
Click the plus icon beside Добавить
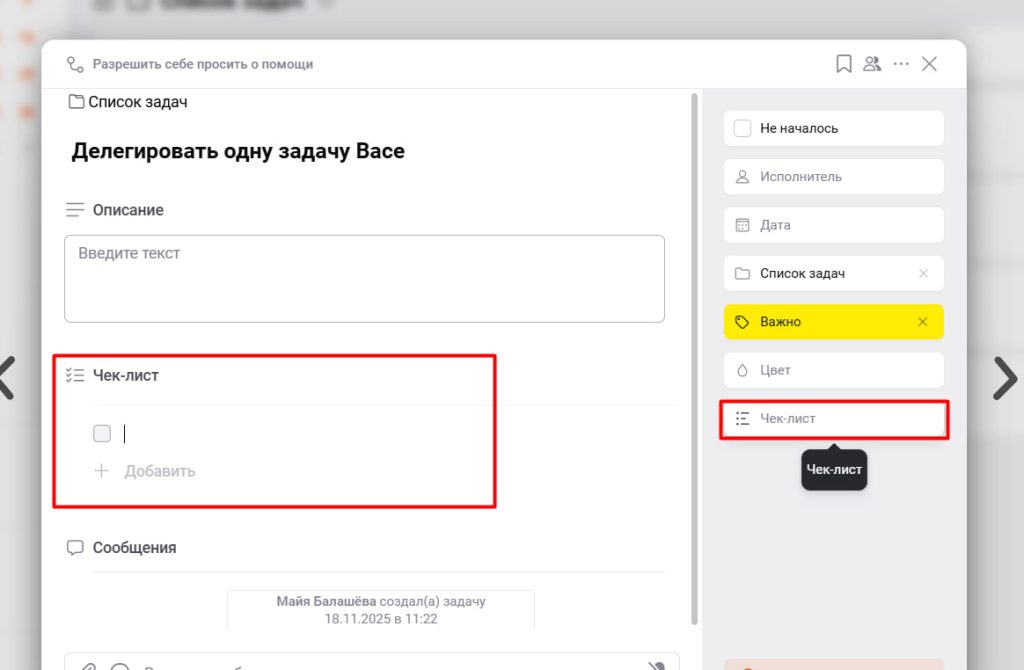pos(101,471)
